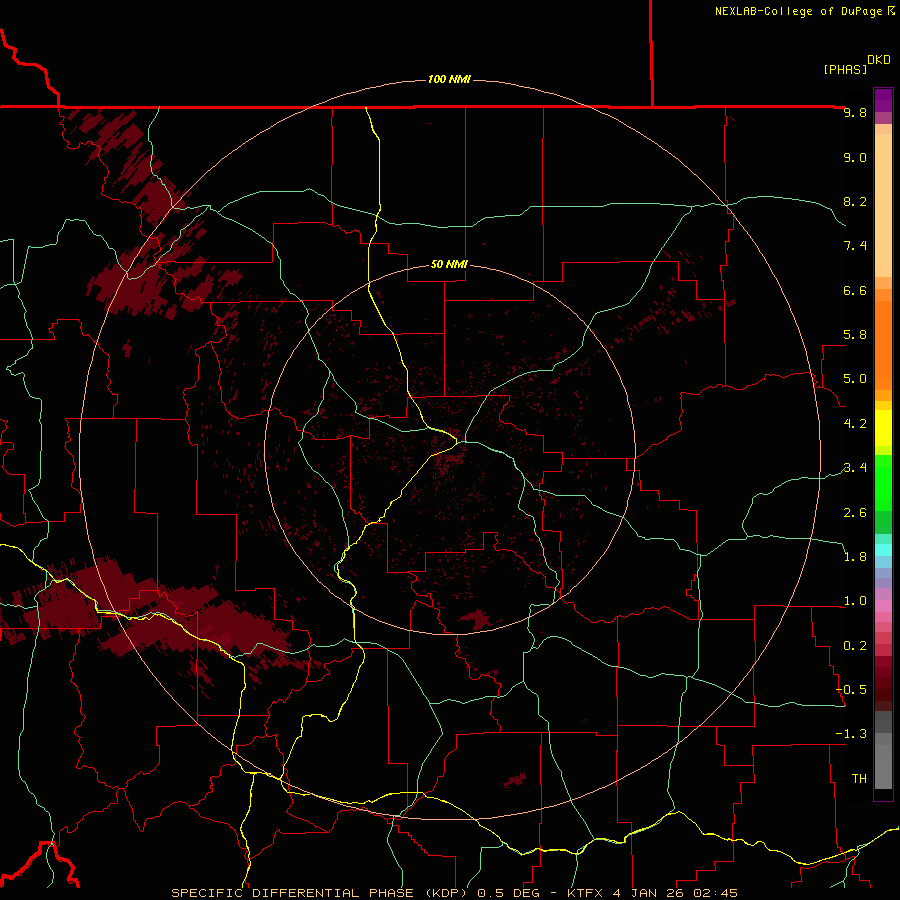Screen dimensions: 900x900
Task: Click the -0.5 scale value
Action: pyautogui.click(x=851, y=690)
